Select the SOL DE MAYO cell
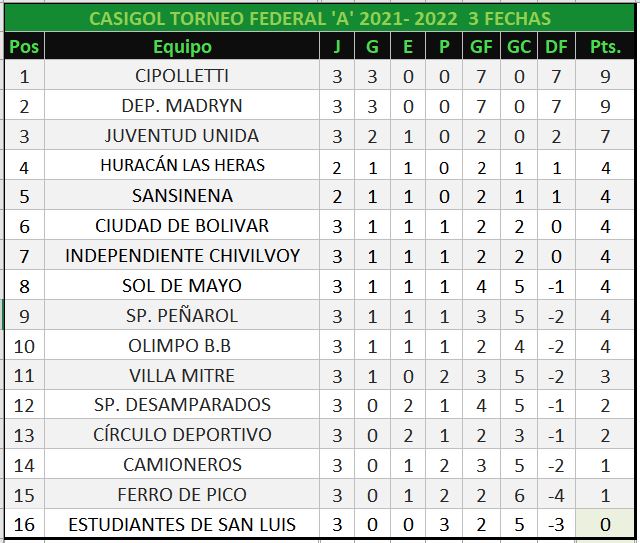Screen dimensions: 640x543 tap(182, 285)
